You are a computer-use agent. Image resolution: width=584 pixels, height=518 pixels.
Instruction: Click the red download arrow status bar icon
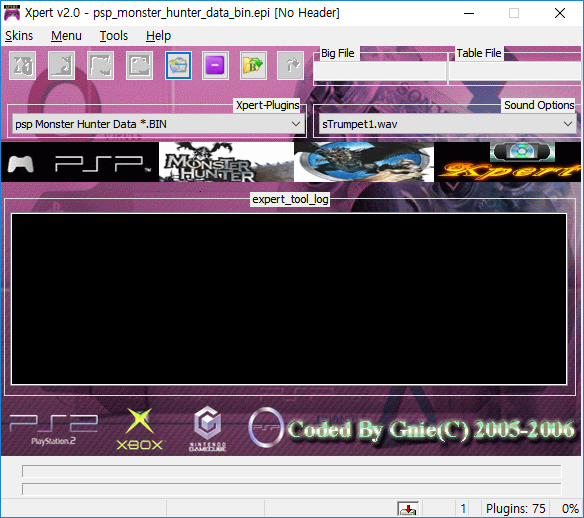coord(408,509)
